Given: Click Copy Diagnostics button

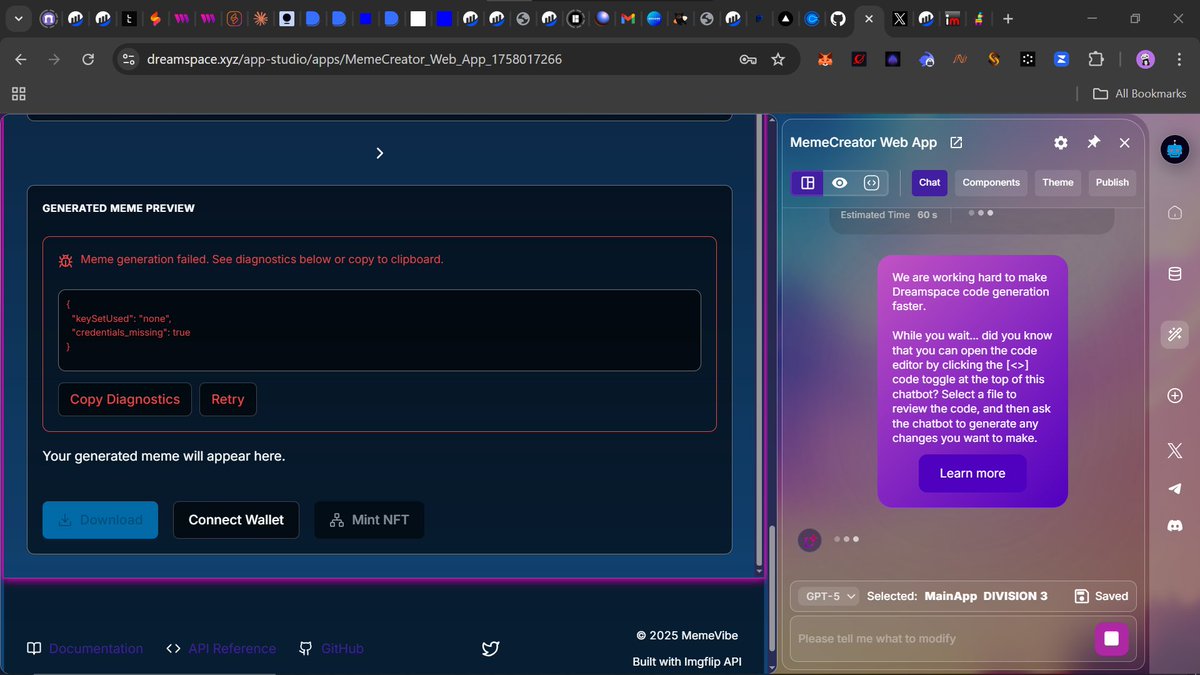Looking at the screenshot, I should (x=125, y=399).
